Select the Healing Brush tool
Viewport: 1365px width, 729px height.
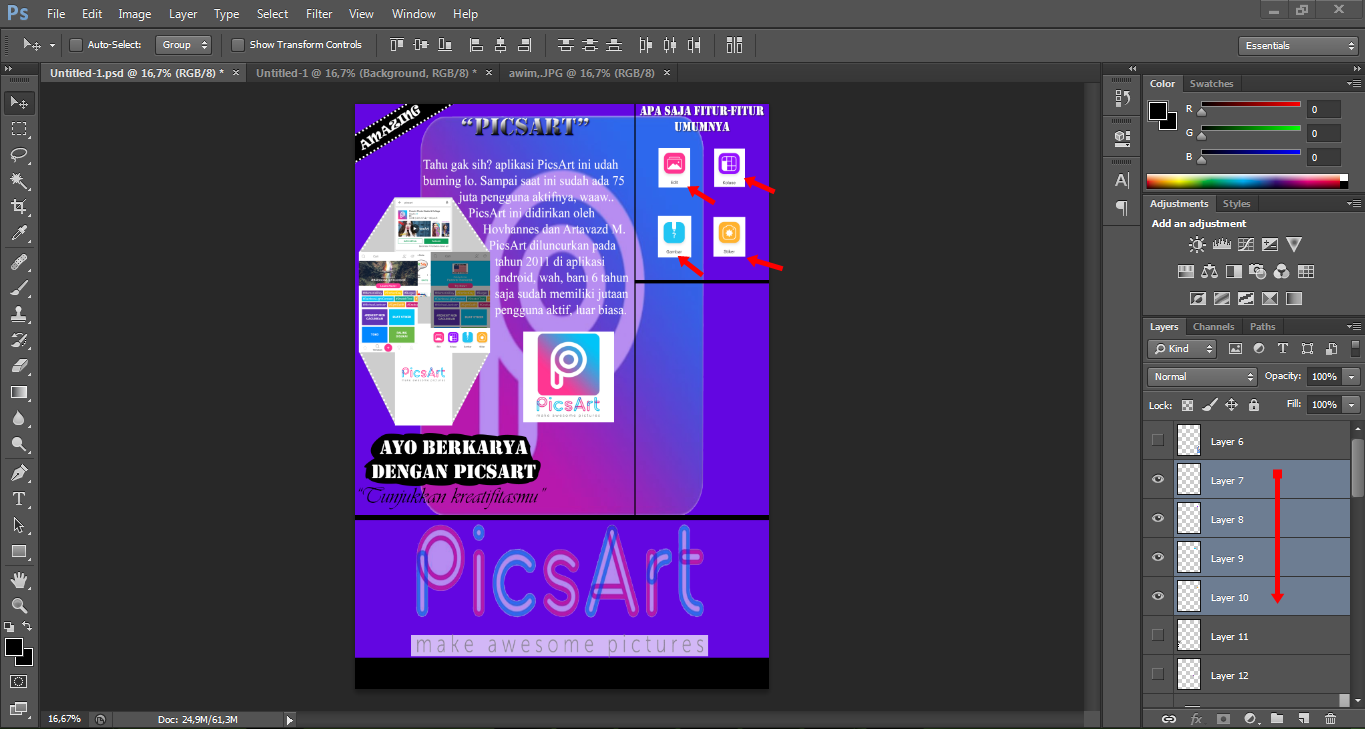point(19,262)
